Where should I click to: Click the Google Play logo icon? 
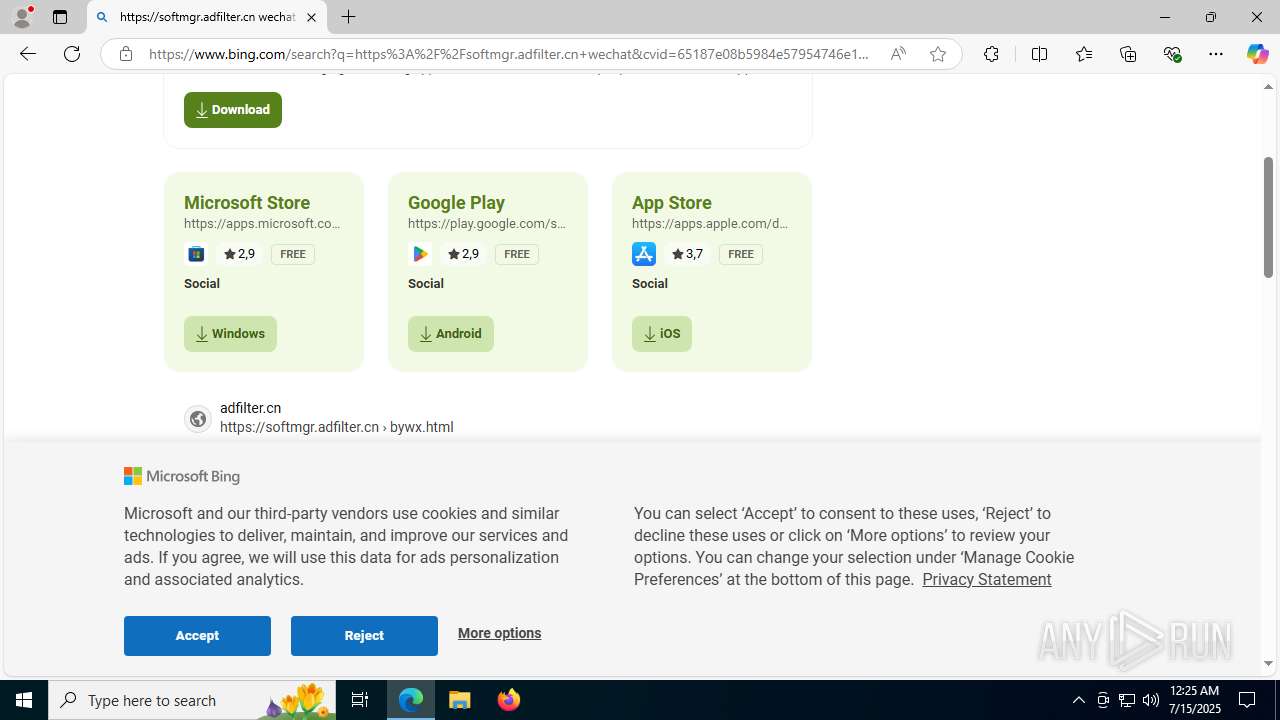point(420,254)
